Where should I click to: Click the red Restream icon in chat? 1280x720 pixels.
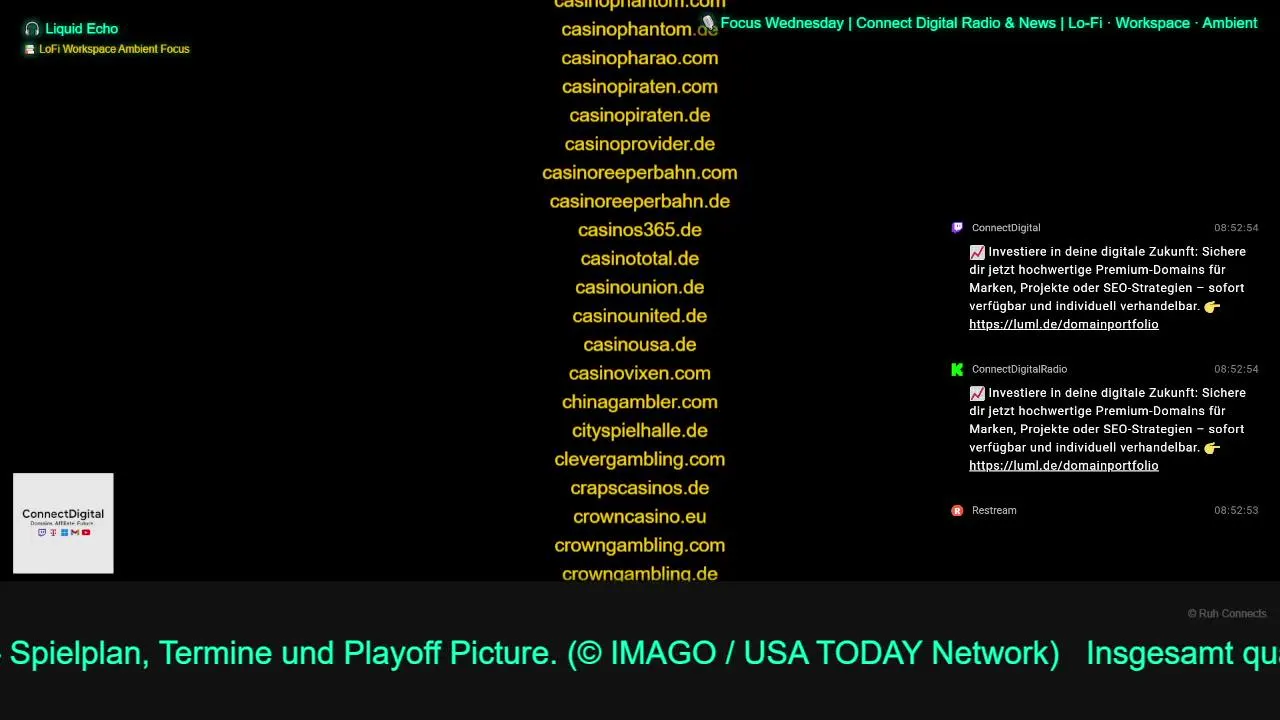pyautogui.click(x=957, y=510)
